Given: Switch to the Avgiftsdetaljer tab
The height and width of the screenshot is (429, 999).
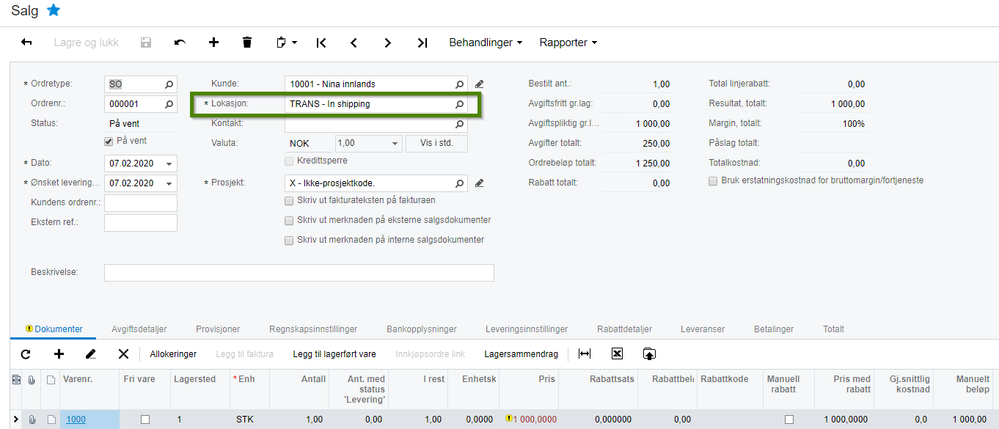Looking at the screenshot, I should (139, 329).
